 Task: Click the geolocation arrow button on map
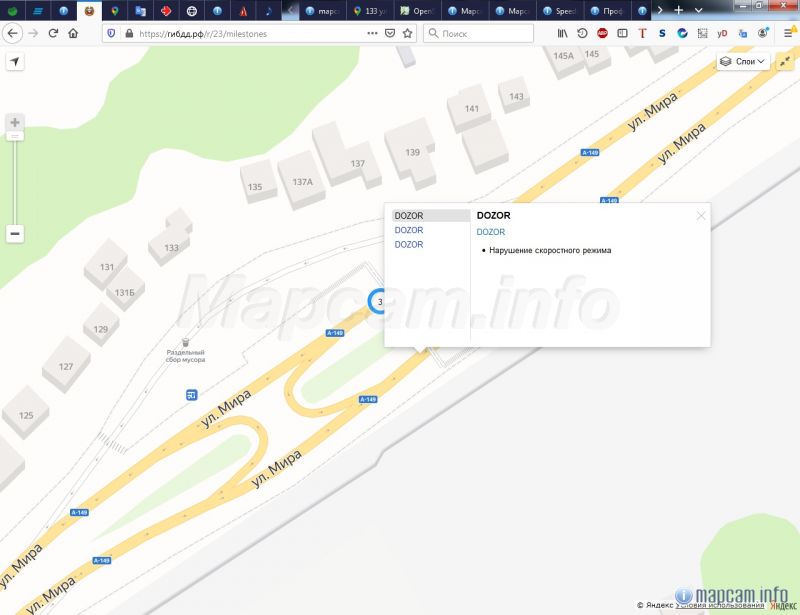tap(15, 62)
